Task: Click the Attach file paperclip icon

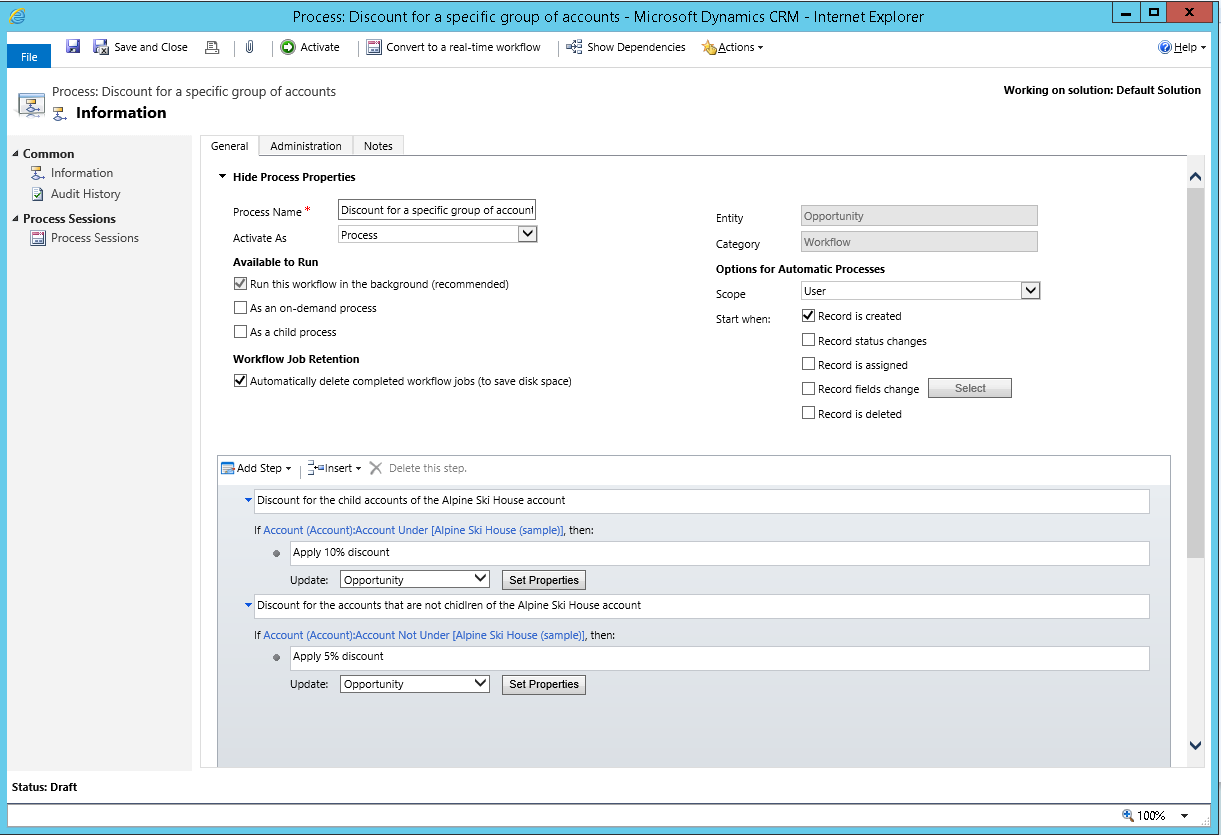Action: click(x=249, y=46)
